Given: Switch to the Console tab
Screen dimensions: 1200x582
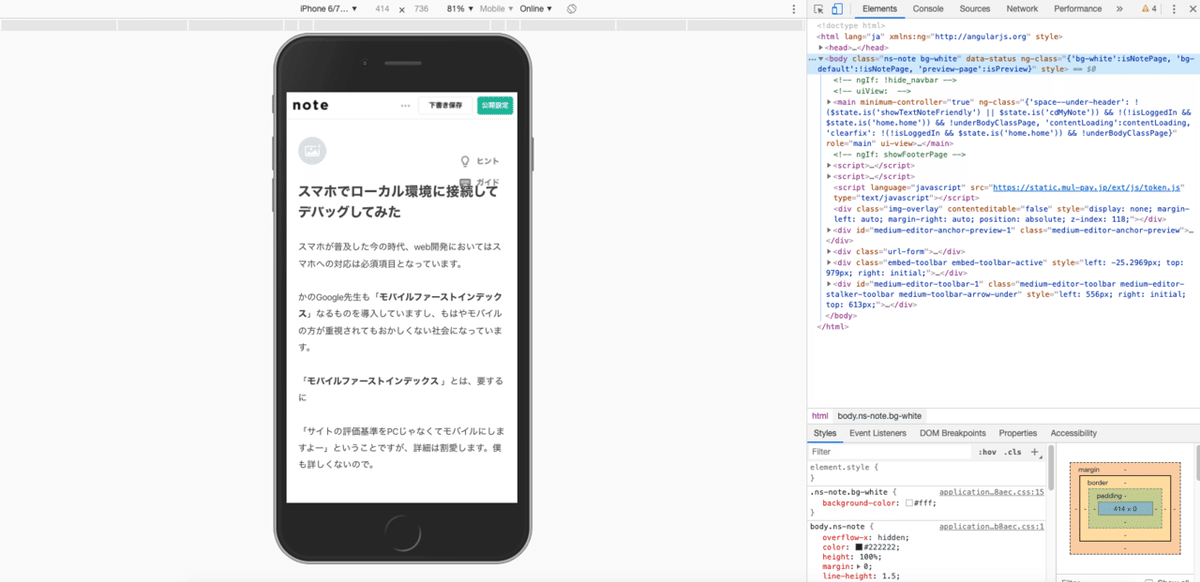Looking at the screenshot, I should pos(927,8).
